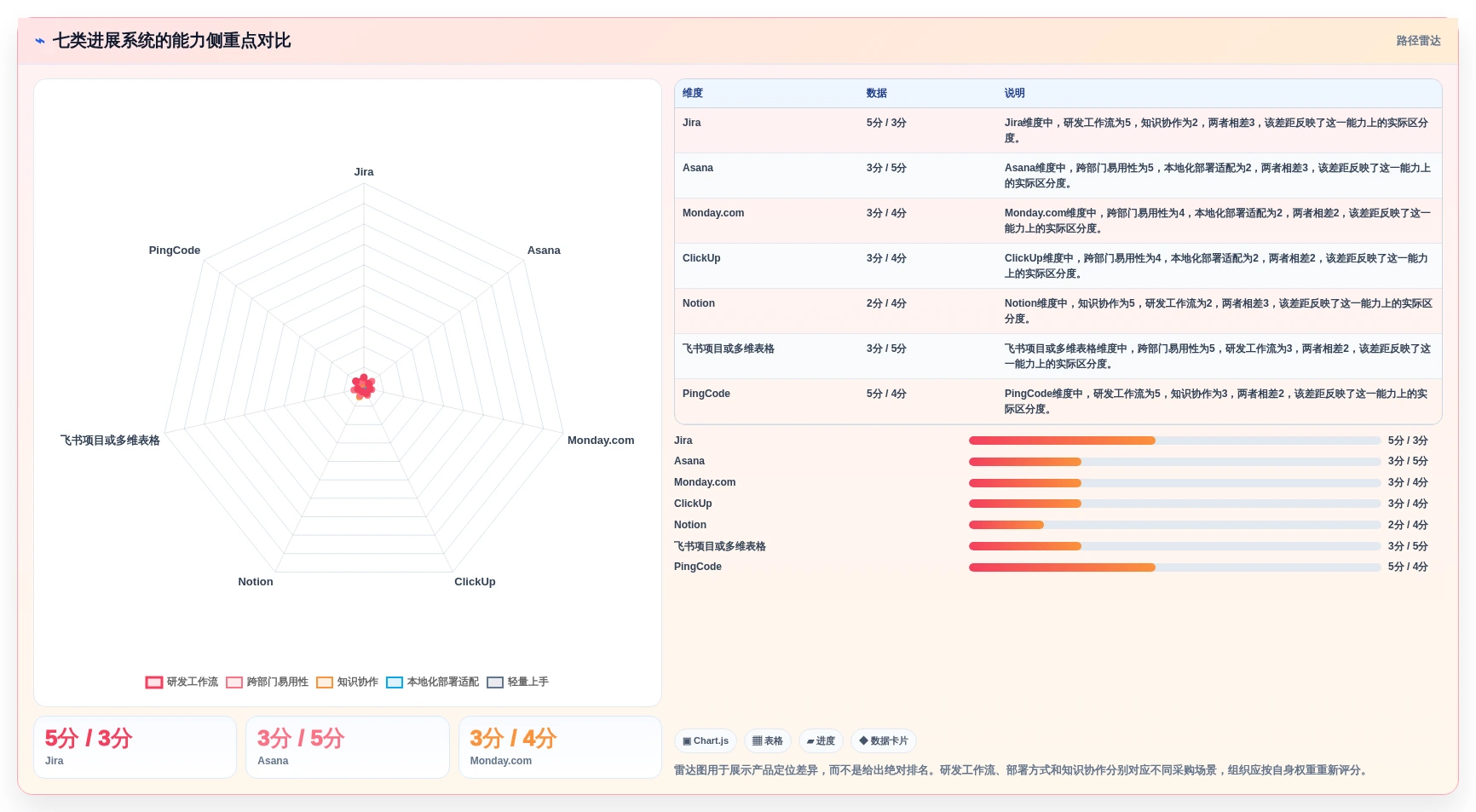Click the 维度 column header
Screen dimensions: 1476x812
[693, 94]
